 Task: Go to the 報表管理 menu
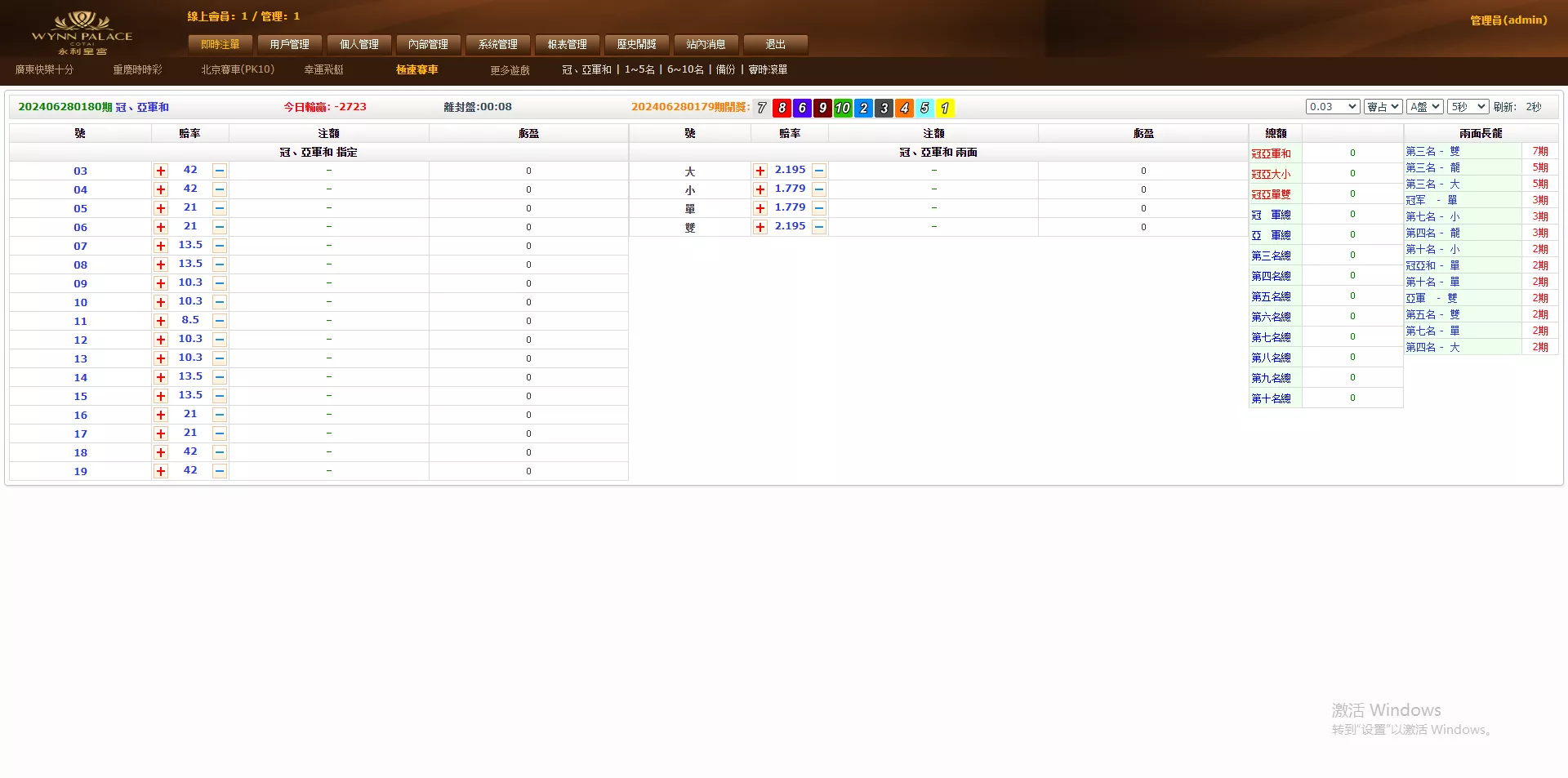pos(567,44)
